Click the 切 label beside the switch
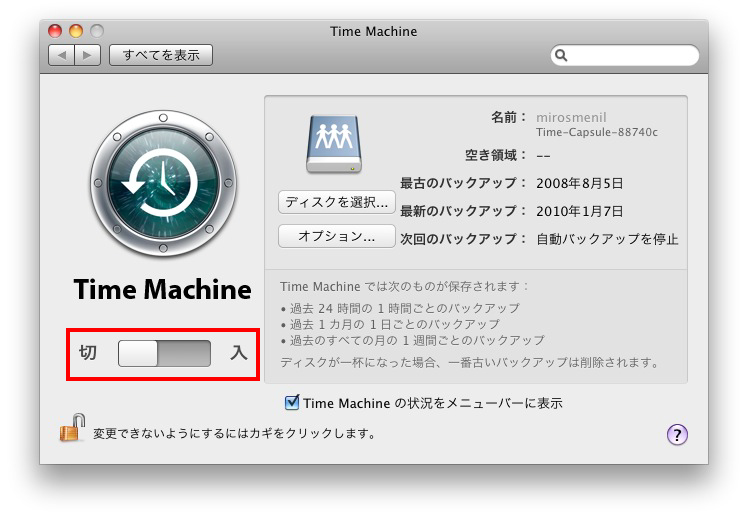Viewport: 748px width, 524px height. [x=88, y=353]
